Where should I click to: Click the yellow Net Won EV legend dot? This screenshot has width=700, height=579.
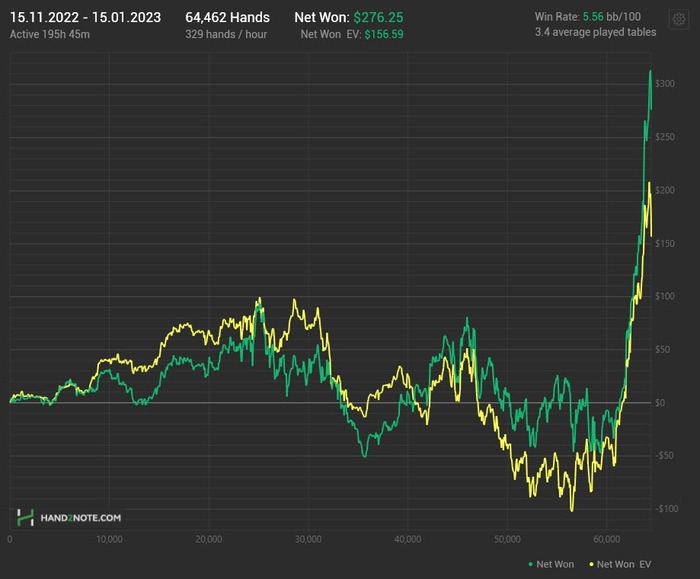point(591,564)
